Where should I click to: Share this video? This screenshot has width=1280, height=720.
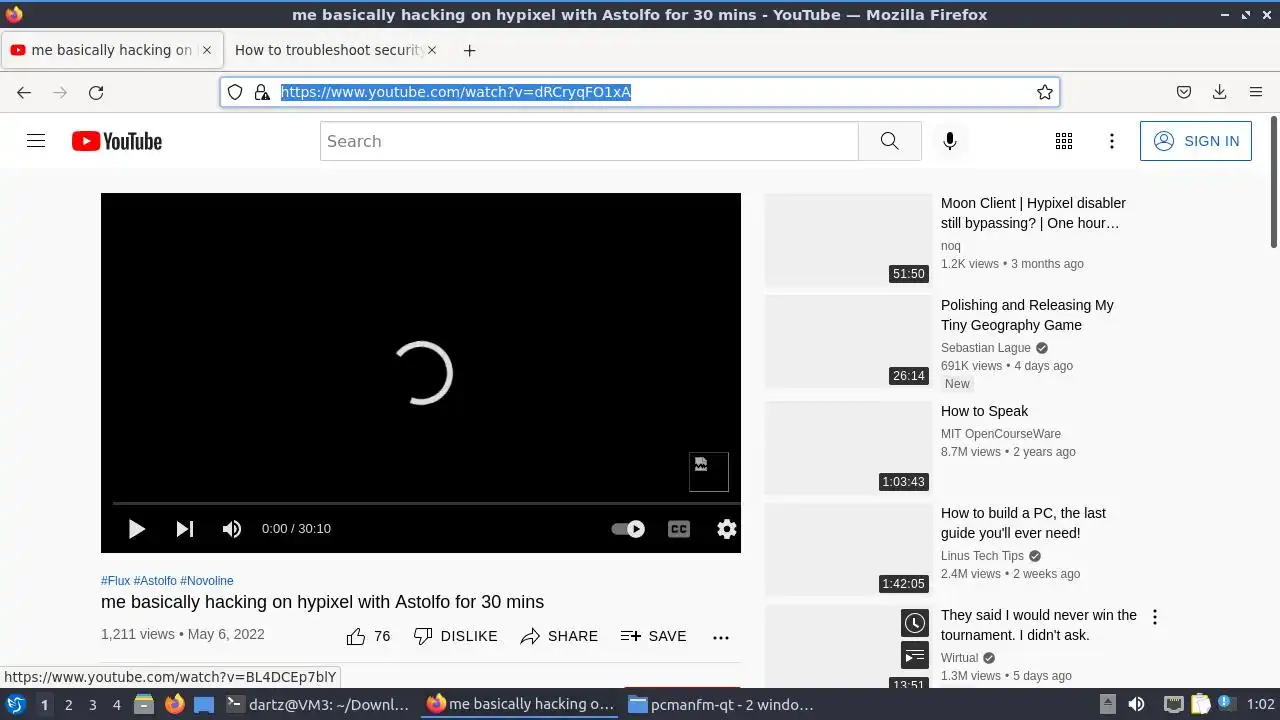coord(559,636)
